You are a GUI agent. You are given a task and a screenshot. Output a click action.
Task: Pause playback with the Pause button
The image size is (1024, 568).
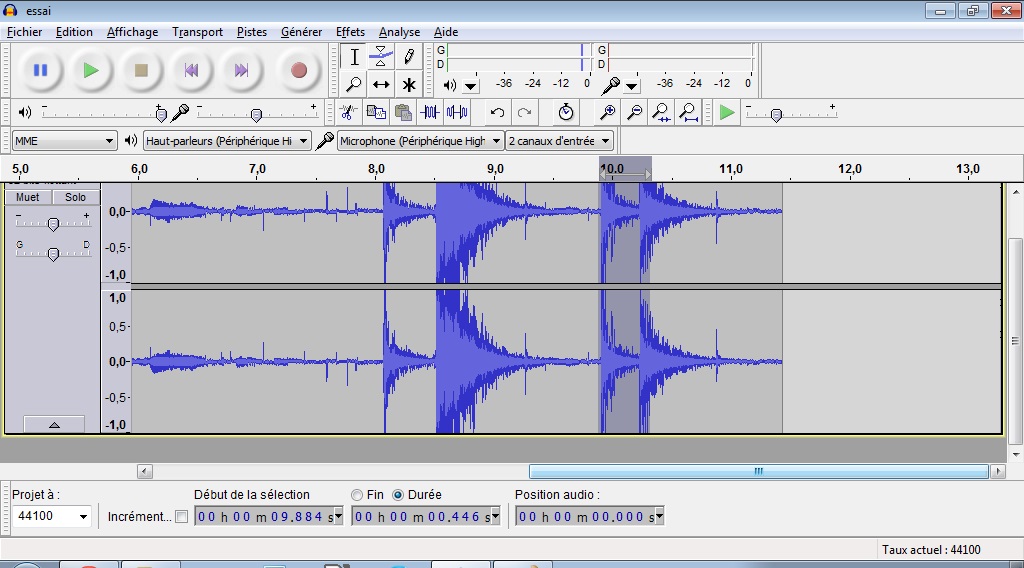(40, 70)
